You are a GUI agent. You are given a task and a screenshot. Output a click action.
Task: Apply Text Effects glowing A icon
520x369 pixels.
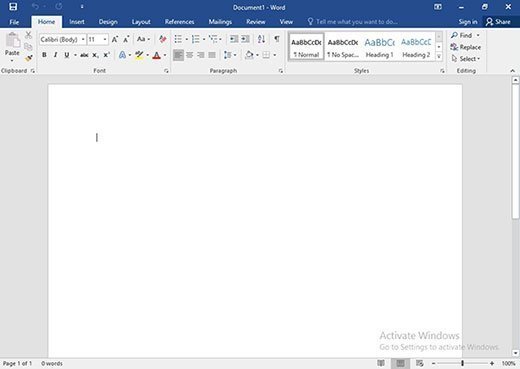click(122, 55)
